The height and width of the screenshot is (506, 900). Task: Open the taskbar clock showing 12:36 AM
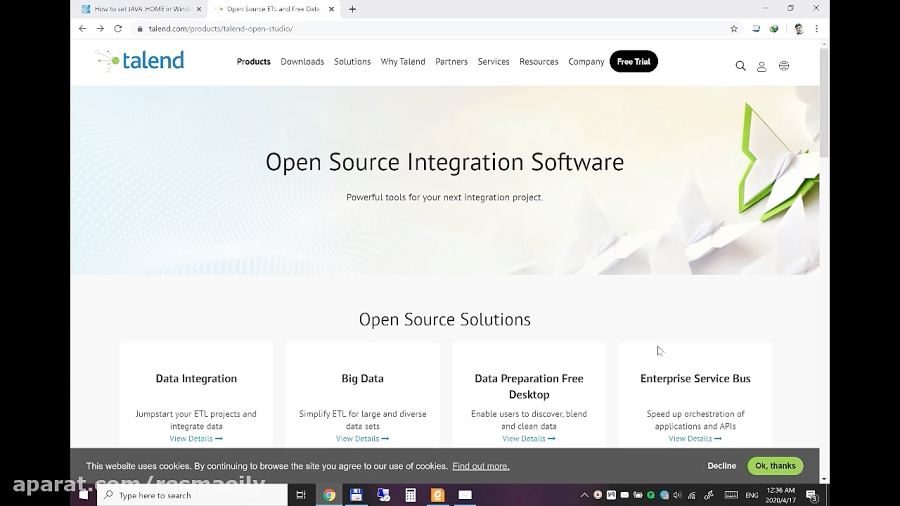click(x=781, y=495)
